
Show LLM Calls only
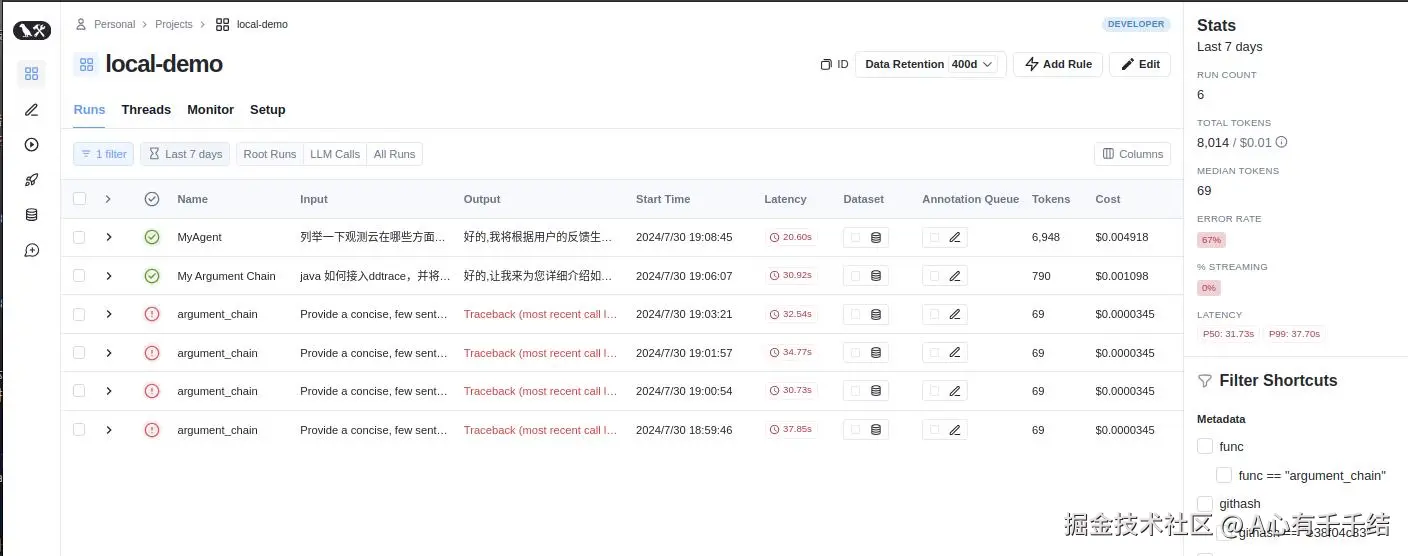pyautogui.click(x=335, y=154)
